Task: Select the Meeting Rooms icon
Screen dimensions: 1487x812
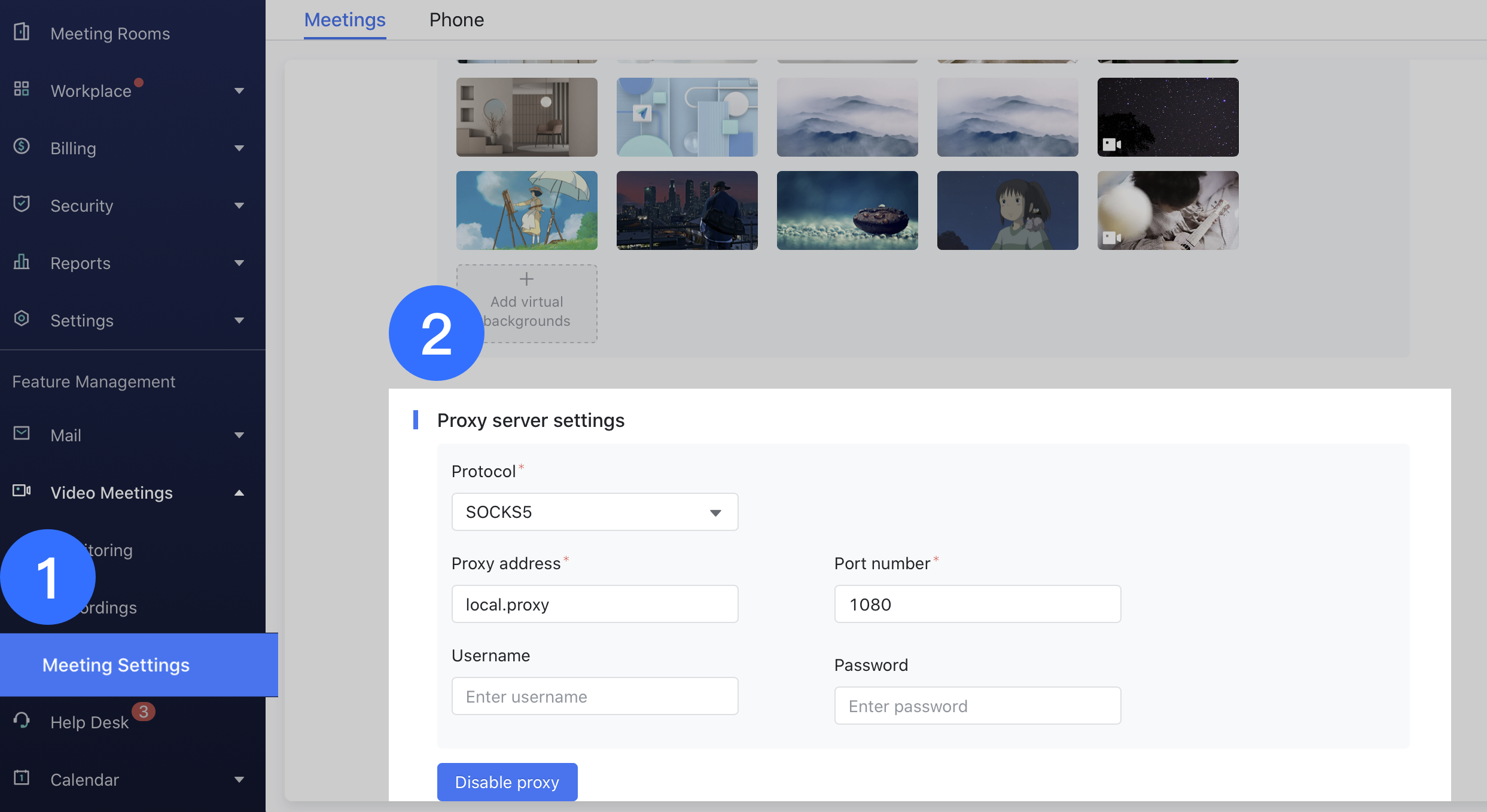Action: [22, 31]
